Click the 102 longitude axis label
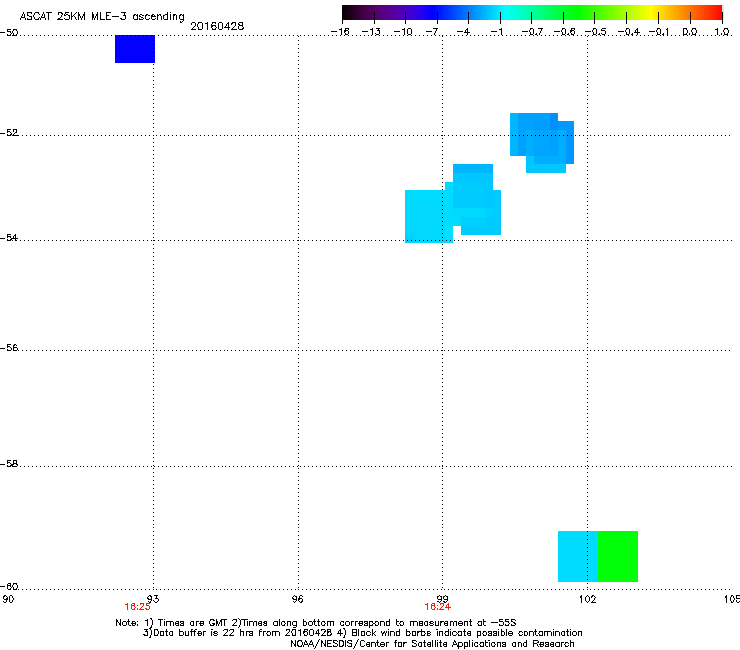This screenshot has height=650, width=740. (x=587, y=599)
